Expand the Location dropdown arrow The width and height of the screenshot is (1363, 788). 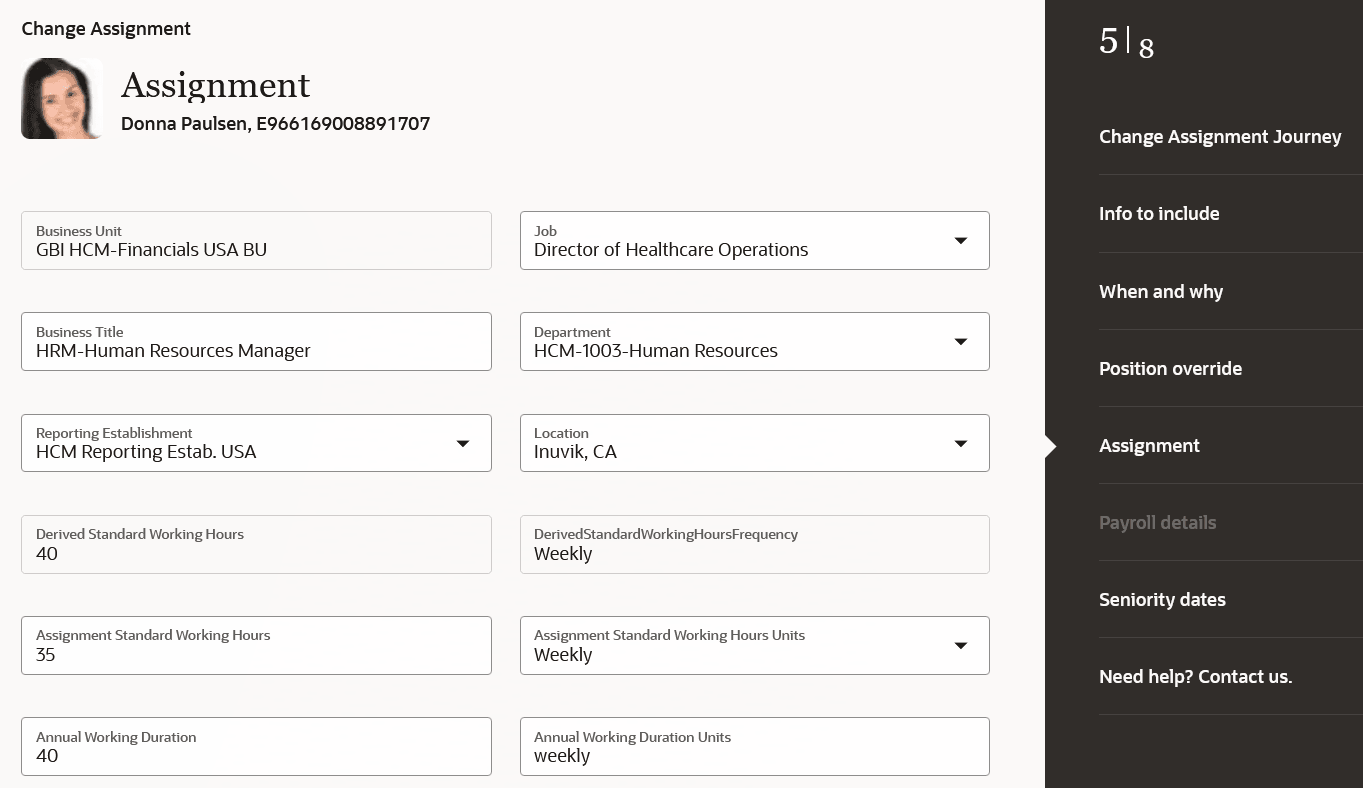click(960, 443)
